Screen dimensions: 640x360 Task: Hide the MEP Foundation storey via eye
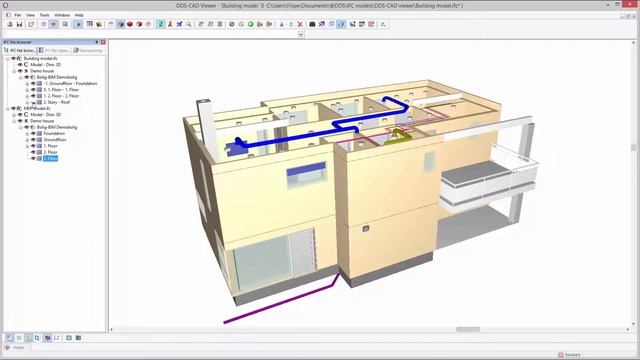click(33, 133)
